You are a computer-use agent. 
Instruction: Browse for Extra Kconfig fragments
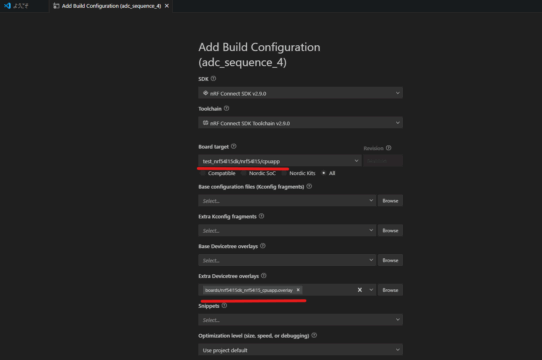coord(390,230)
